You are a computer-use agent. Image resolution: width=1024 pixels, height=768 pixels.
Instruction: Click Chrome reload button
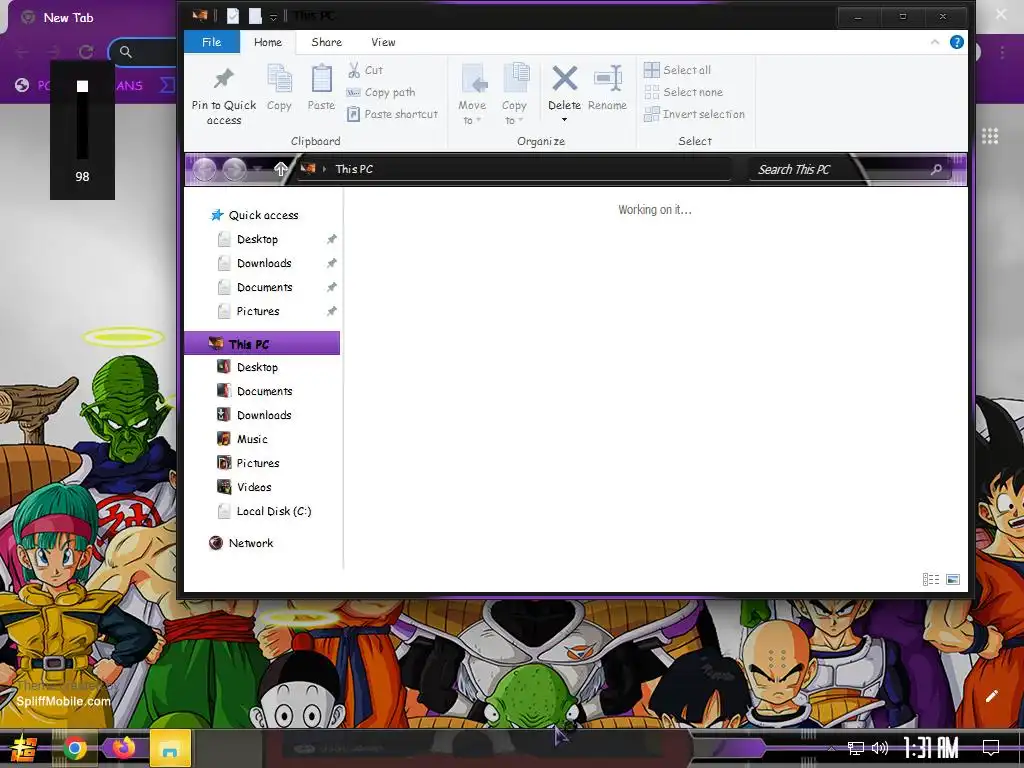point(86,52)
